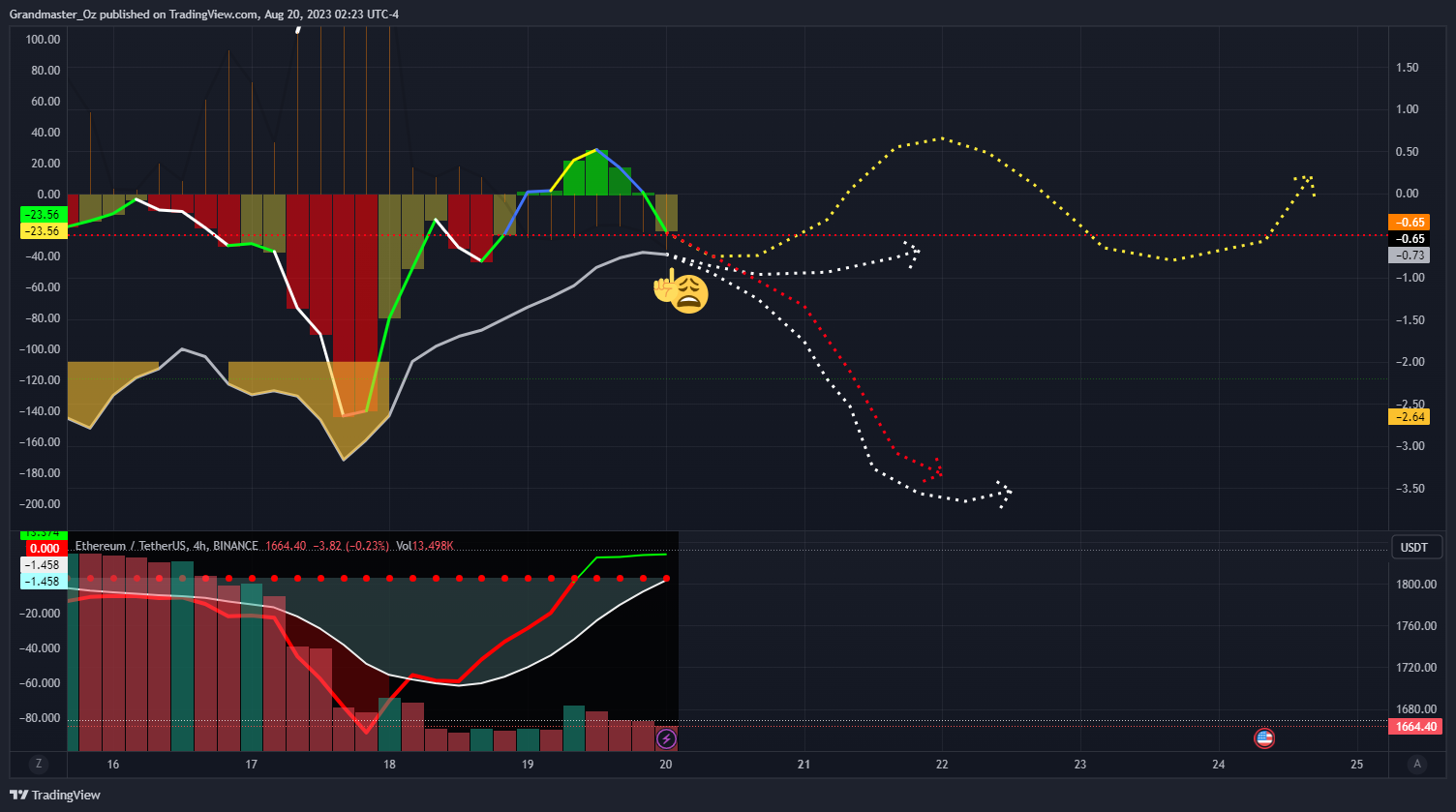
Task: Click the red 0.000 value label
Action: pyautogui.click(x=44, y=548)
